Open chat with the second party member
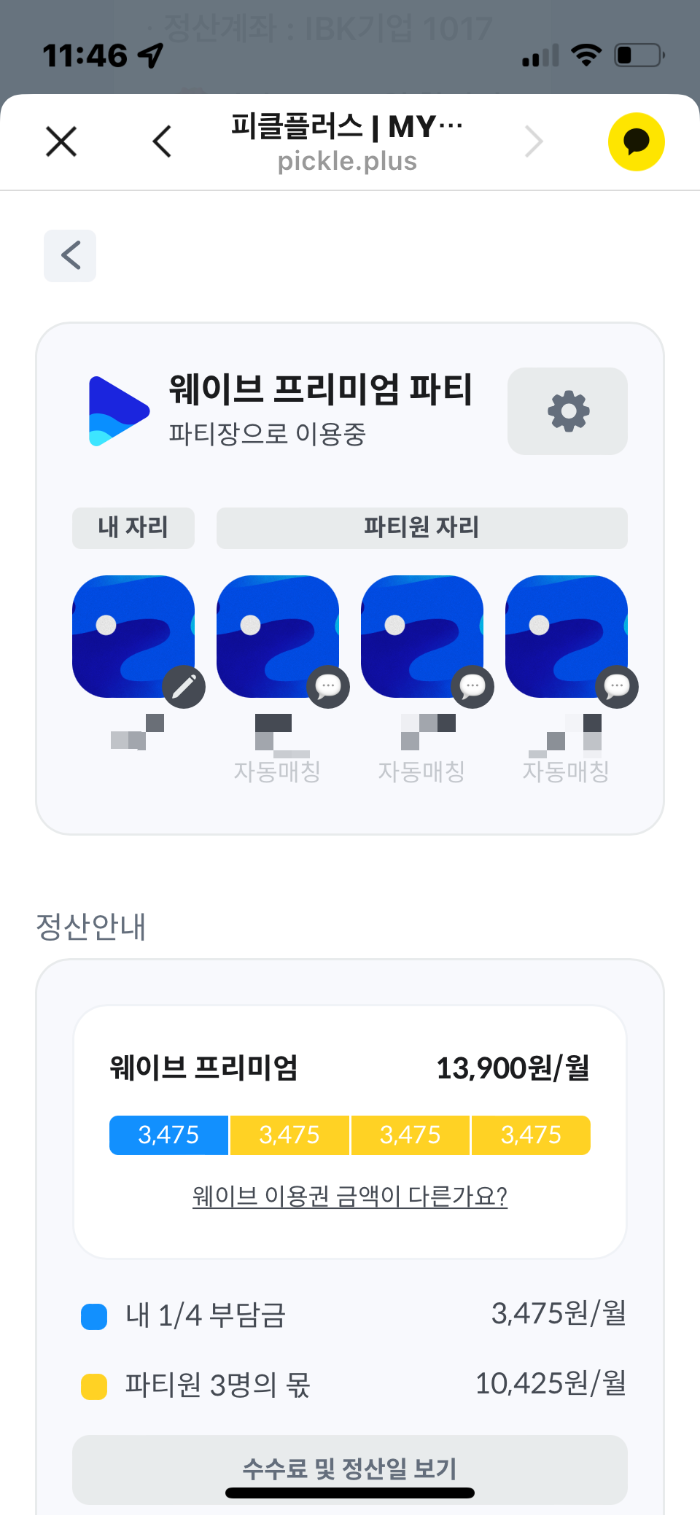The width and height of the screenshot is (700, 1515). click(x=328, y=687)
